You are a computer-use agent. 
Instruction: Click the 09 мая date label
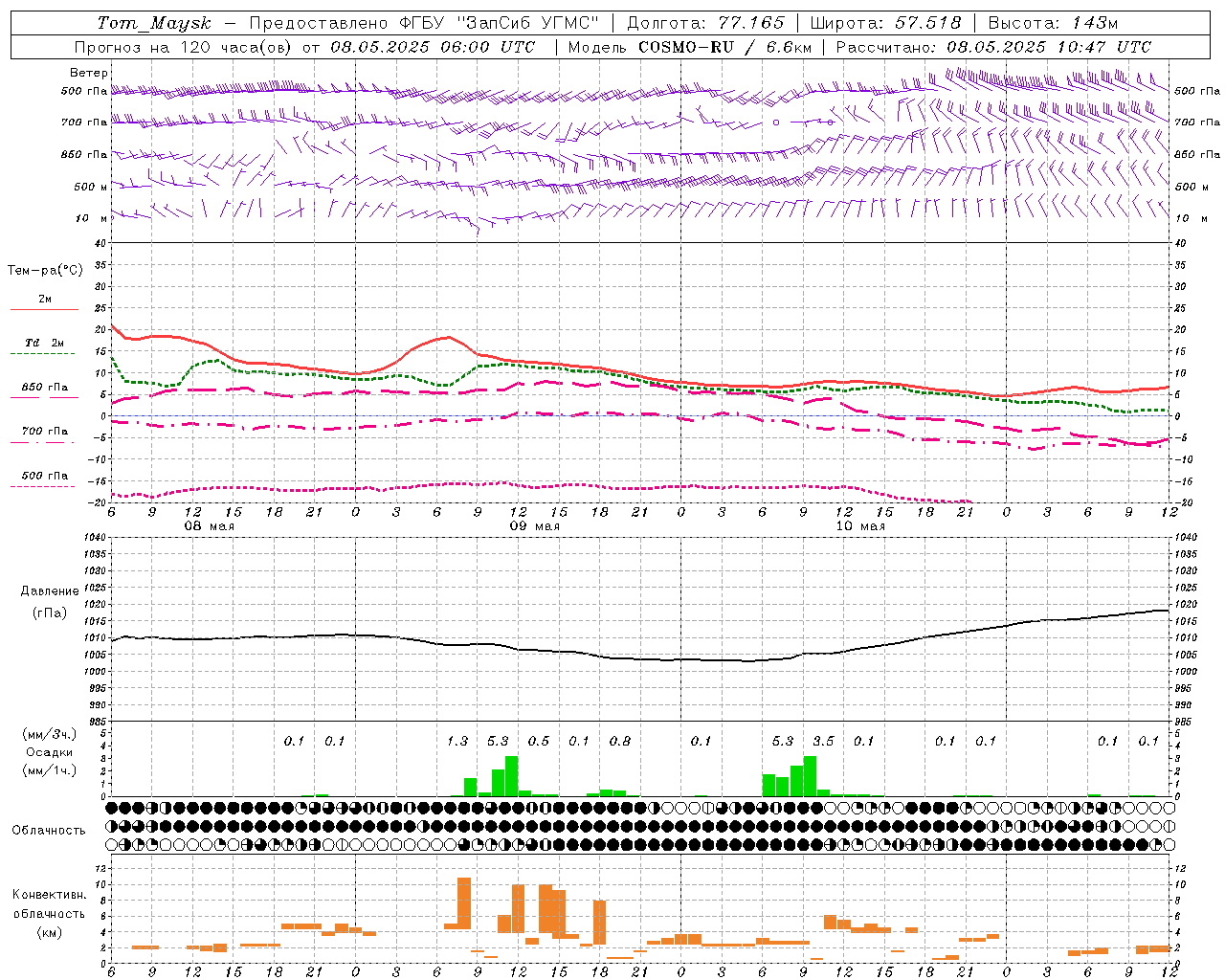[535, 526]
